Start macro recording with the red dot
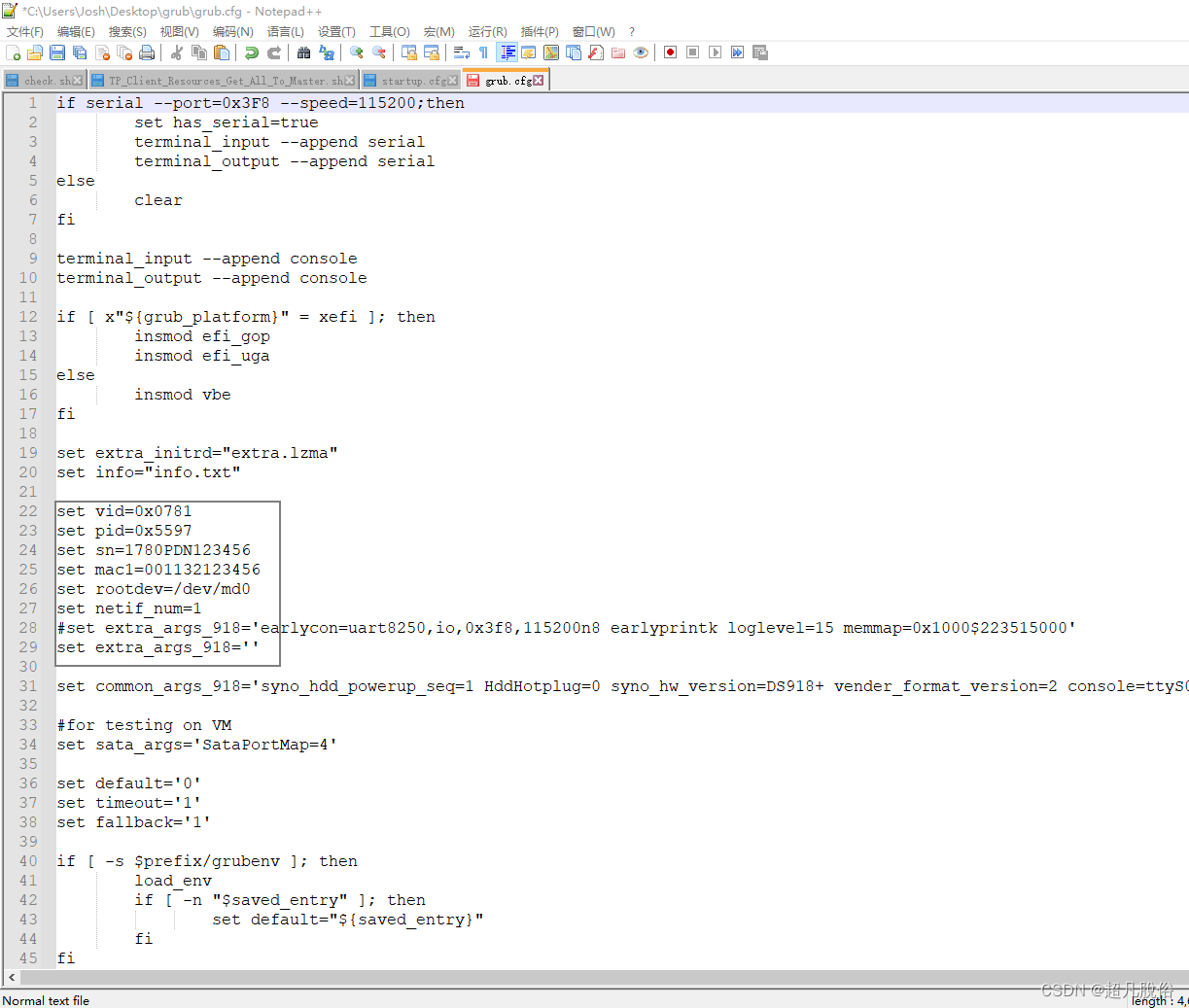The image size is (1189, 1008). pos(671,52)
